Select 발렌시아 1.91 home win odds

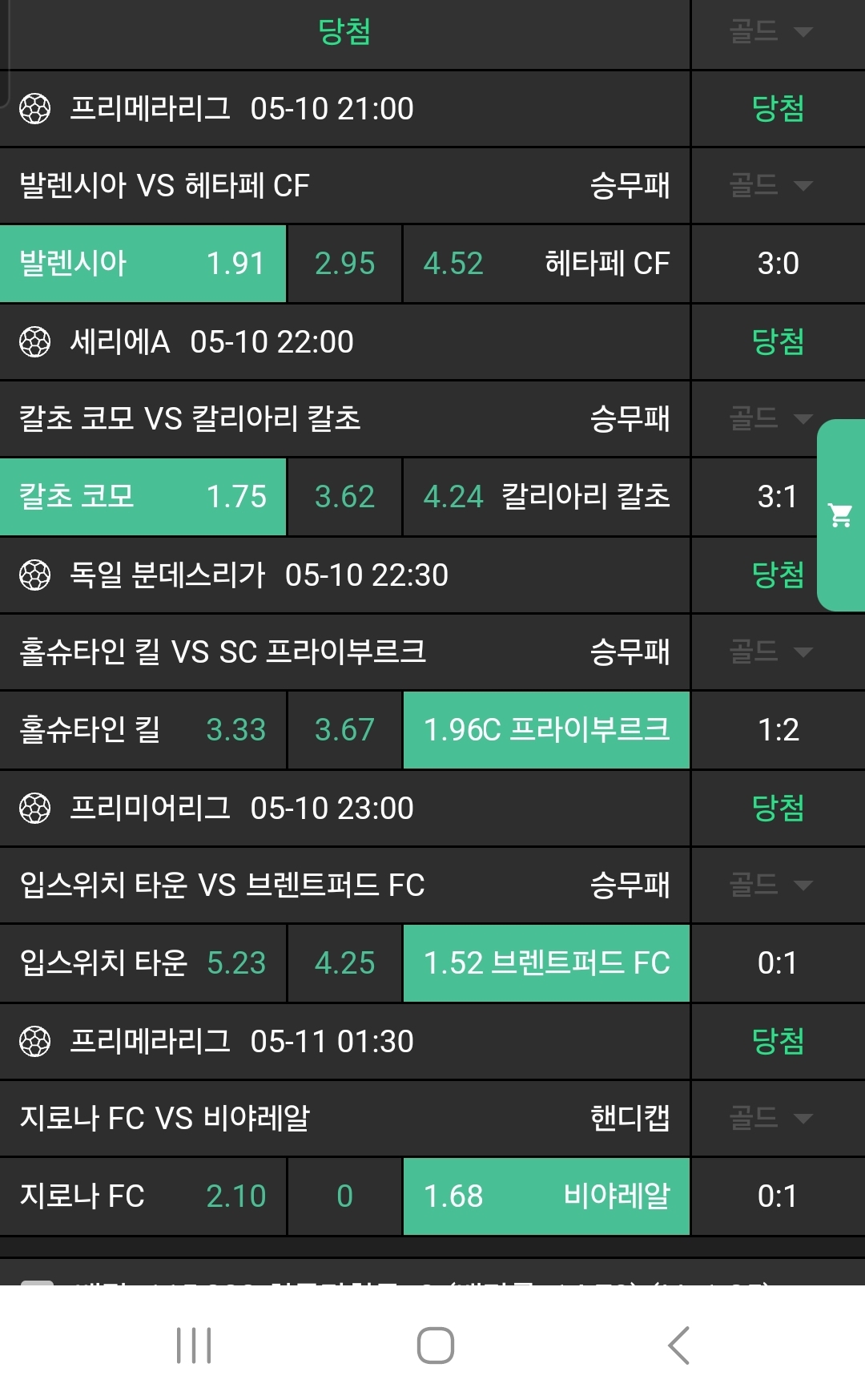coord(143,264)
